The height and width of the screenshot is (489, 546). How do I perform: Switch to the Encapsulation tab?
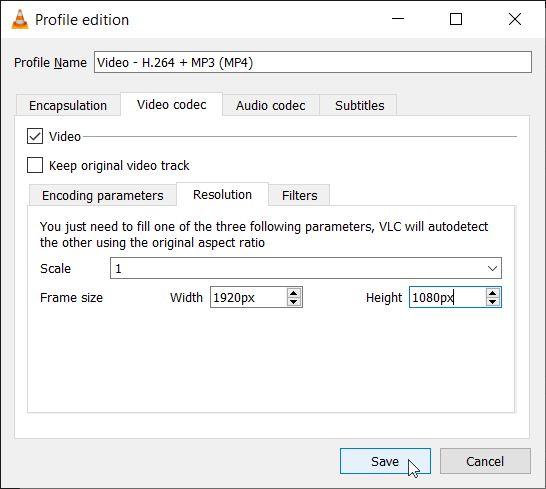[x=68, y=105]
